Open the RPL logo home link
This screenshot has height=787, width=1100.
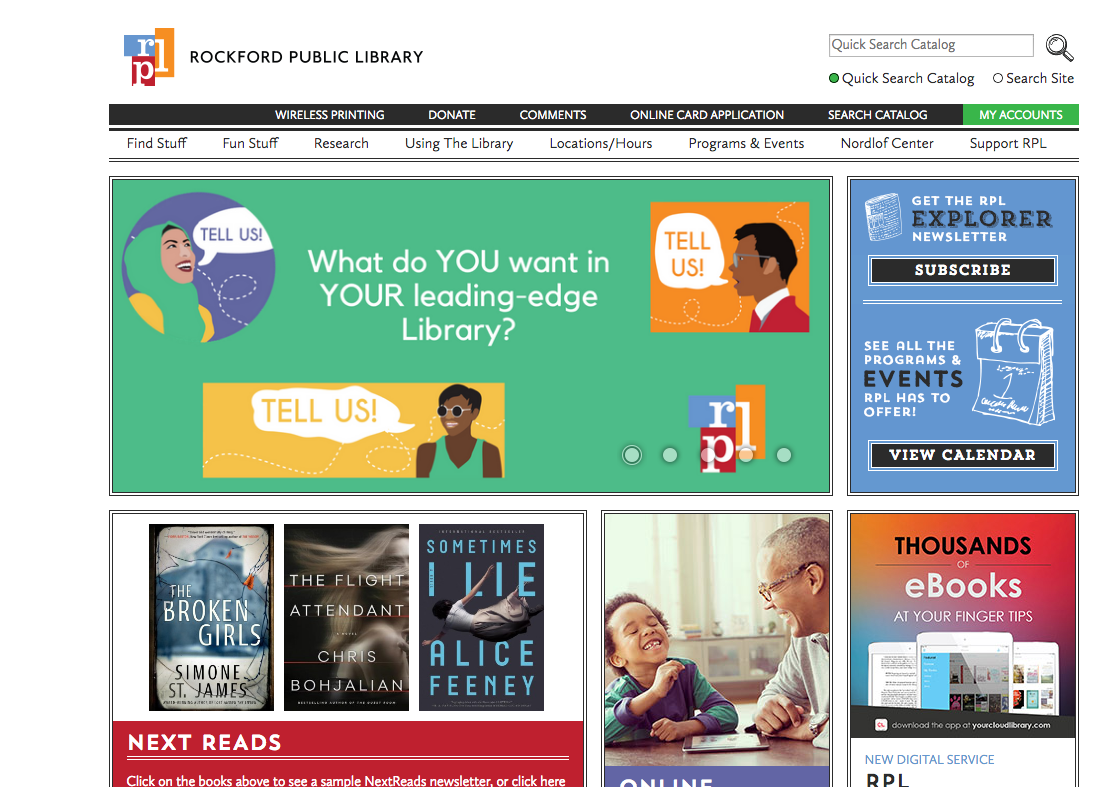coord(149,57)
